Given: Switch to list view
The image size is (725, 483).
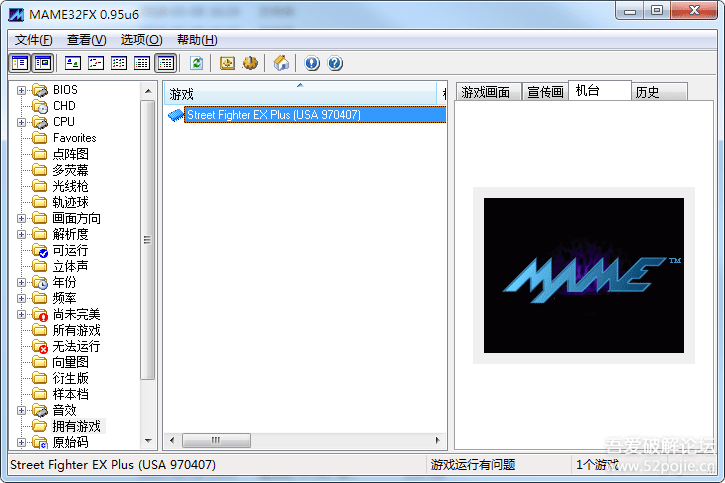Looking at the screenshot, I should pos(119,63).
